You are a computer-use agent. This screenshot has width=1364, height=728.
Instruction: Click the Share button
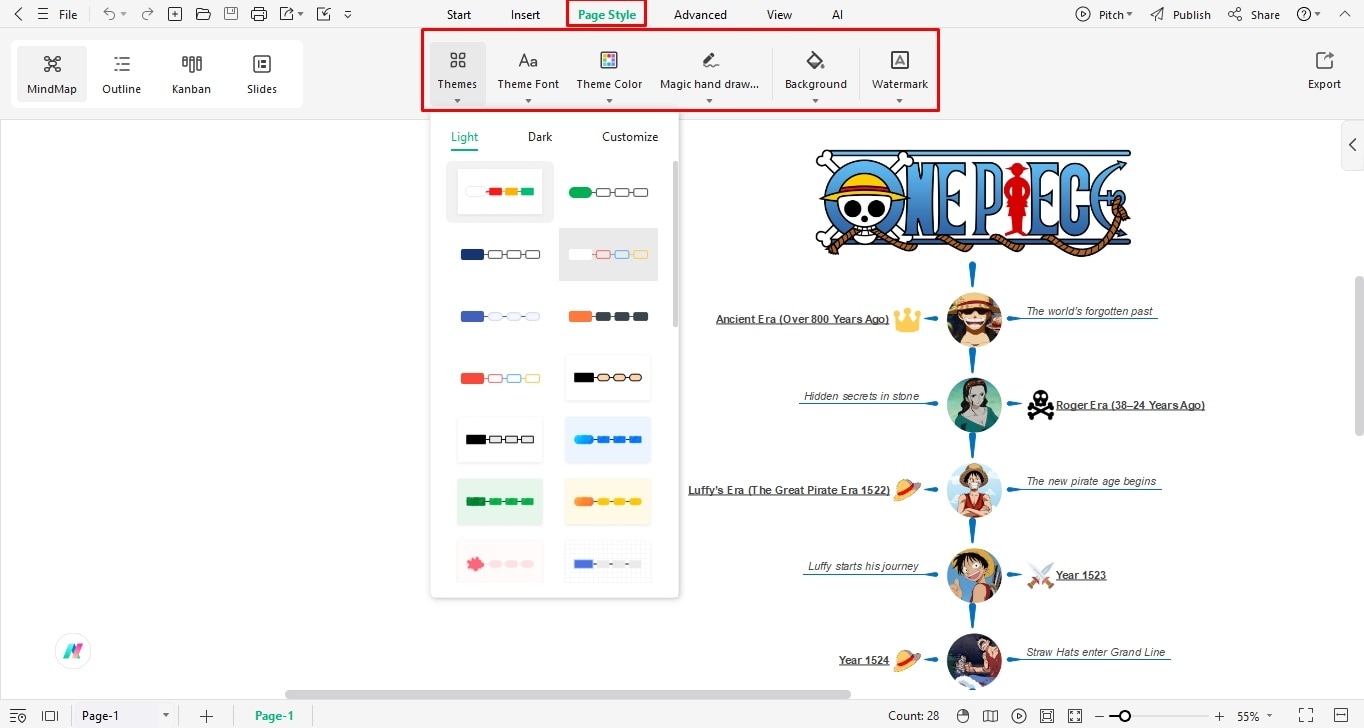coord(1254,15)
